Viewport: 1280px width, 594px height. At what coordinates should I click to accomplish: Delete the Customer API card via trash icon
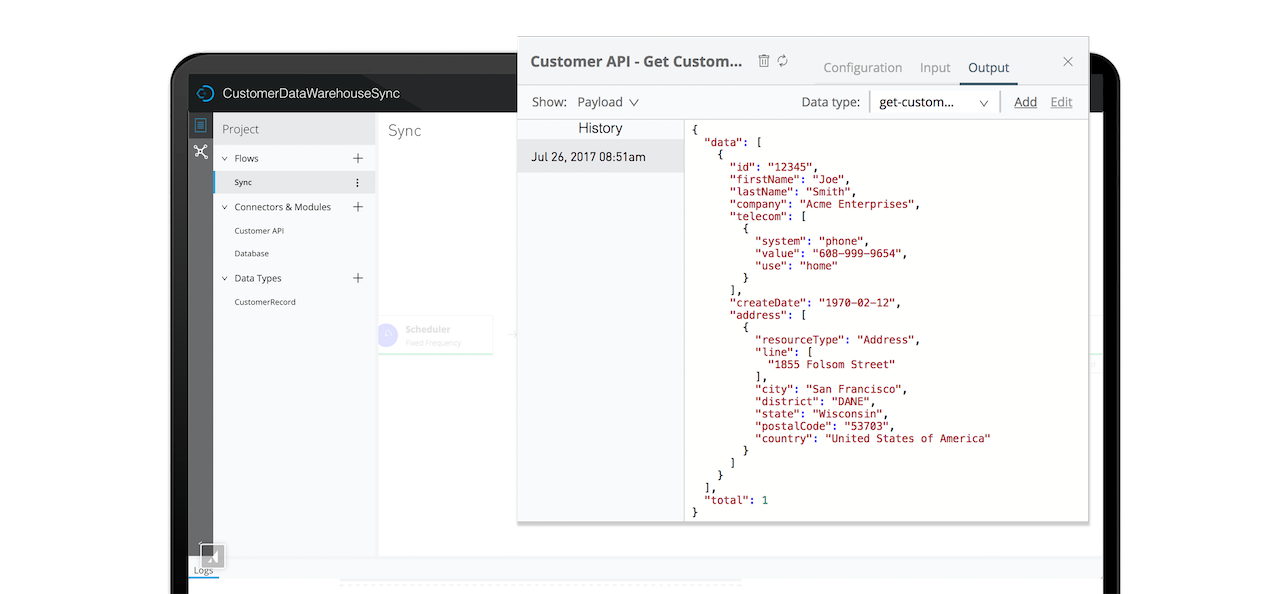tap(764, 61)
